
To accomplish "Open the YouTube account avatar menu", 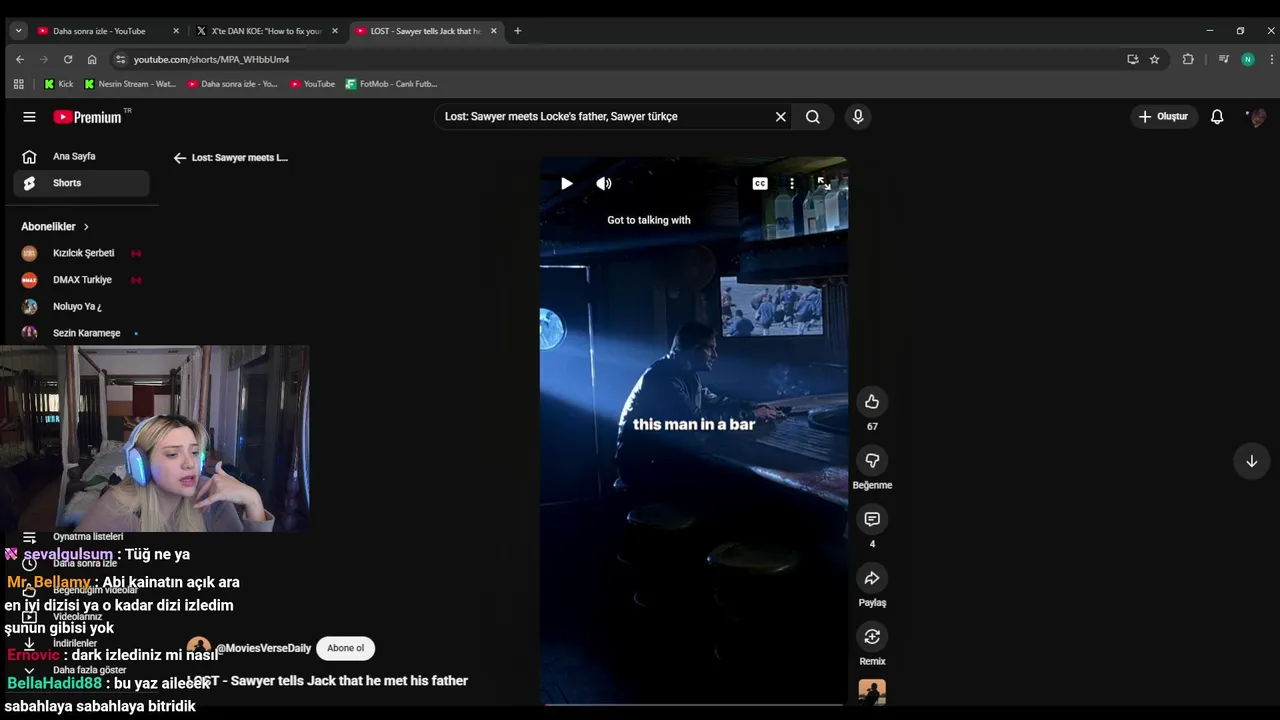I will click(x=1257, y=117).
